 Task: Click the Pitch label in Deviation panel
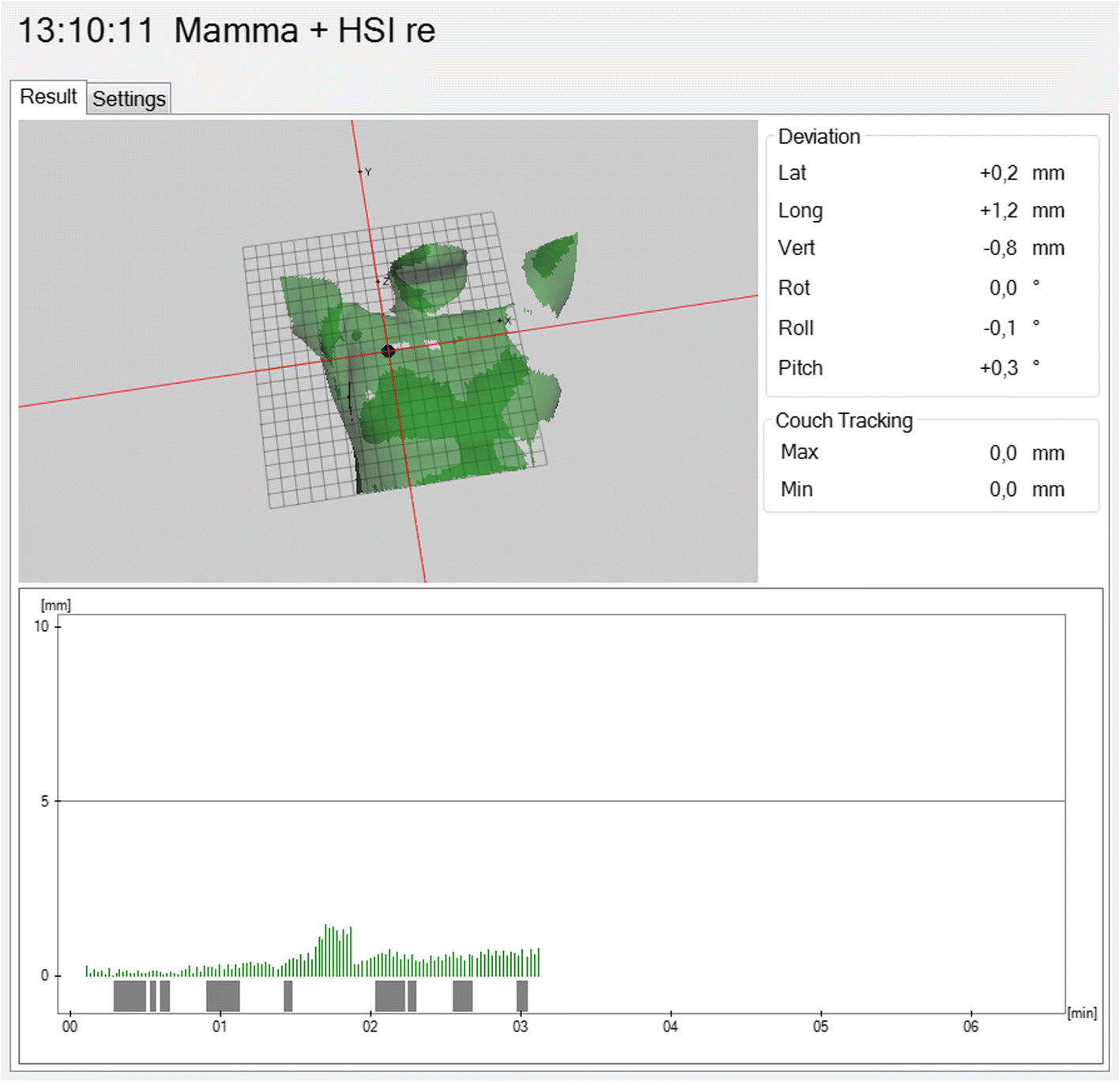800,368
